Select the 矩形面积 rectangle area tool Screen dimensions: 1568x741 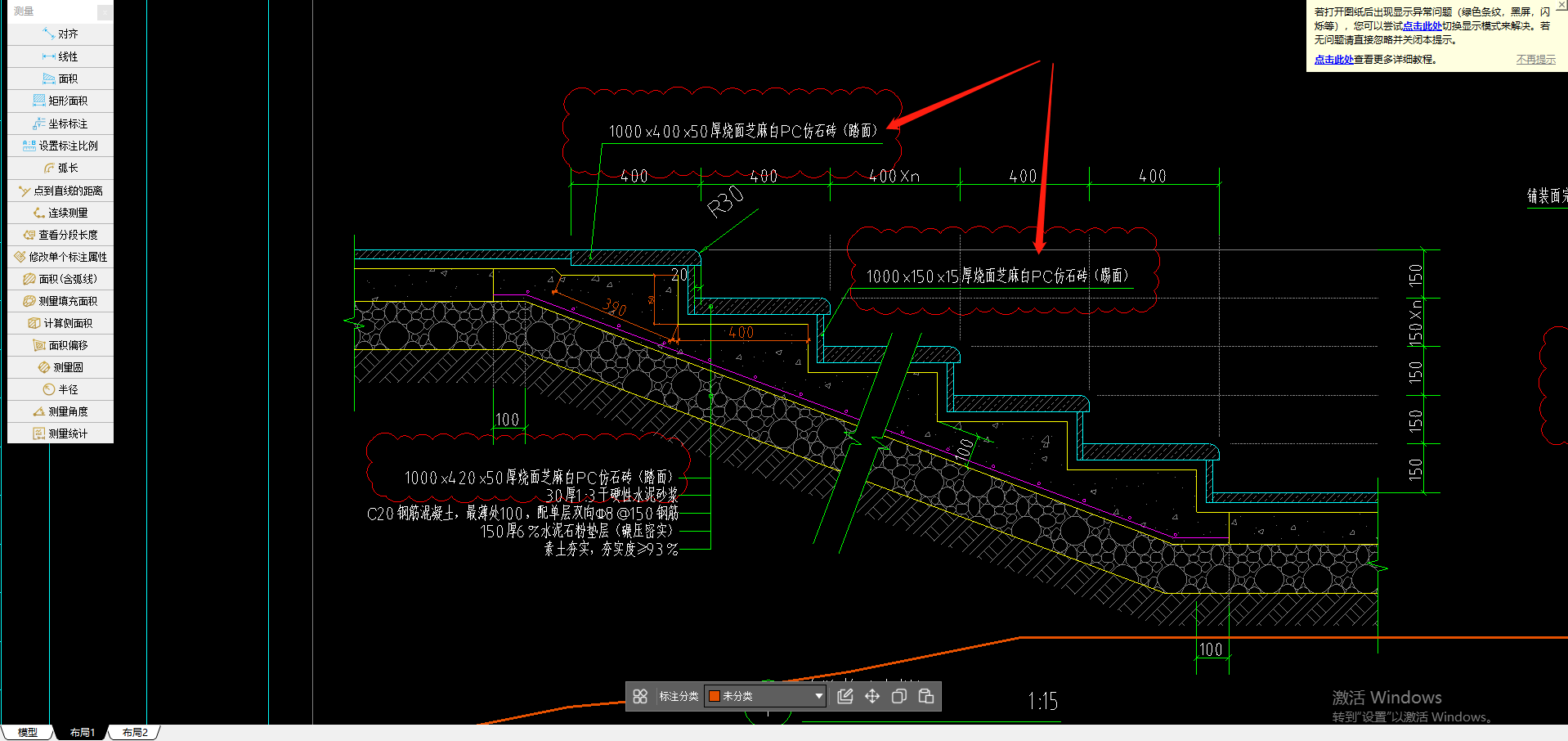pos(60,101)
